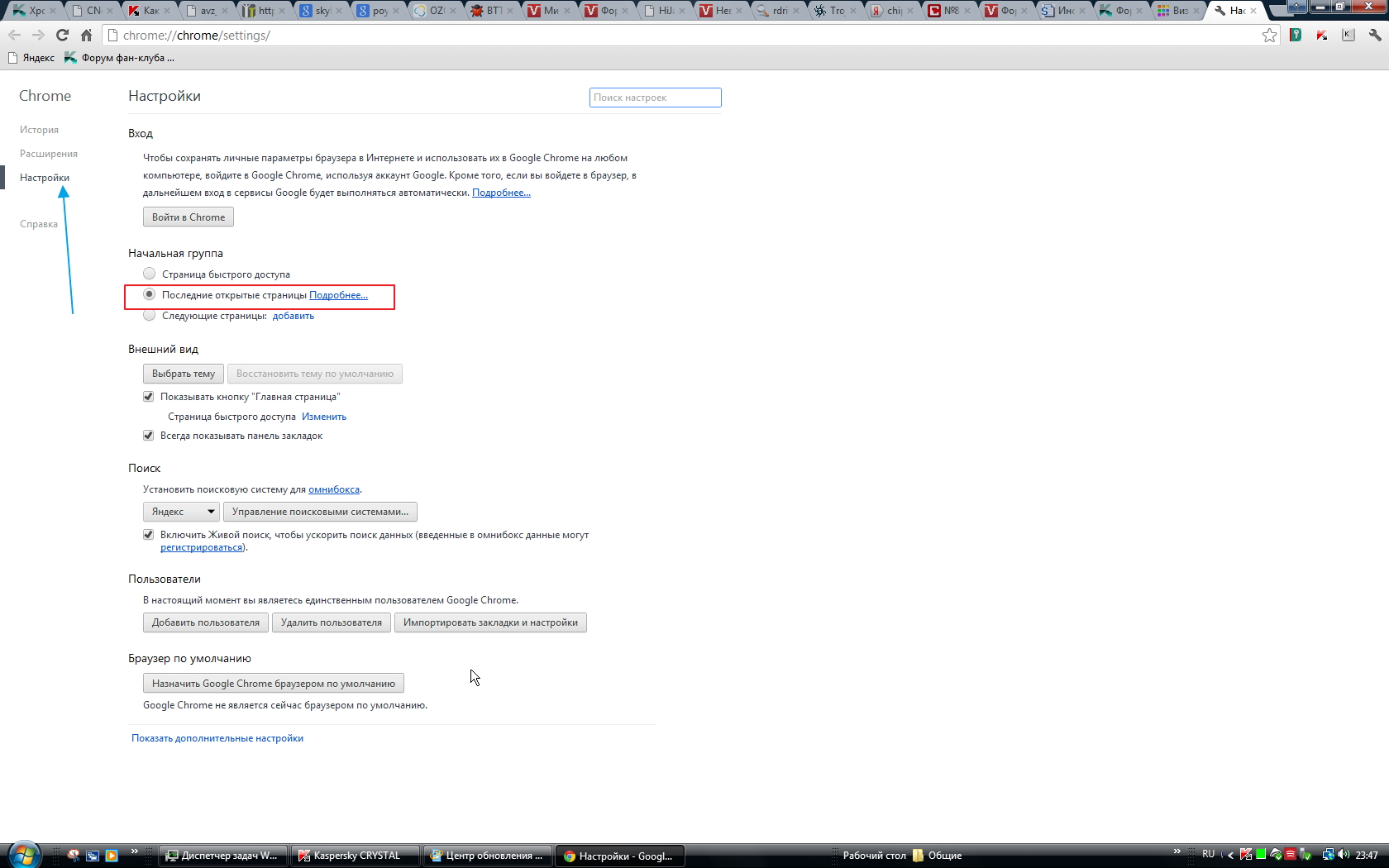Click 'Удалить пользователя' button
Viewport: 1389px width, 868px height.
(x=332, y=622)
